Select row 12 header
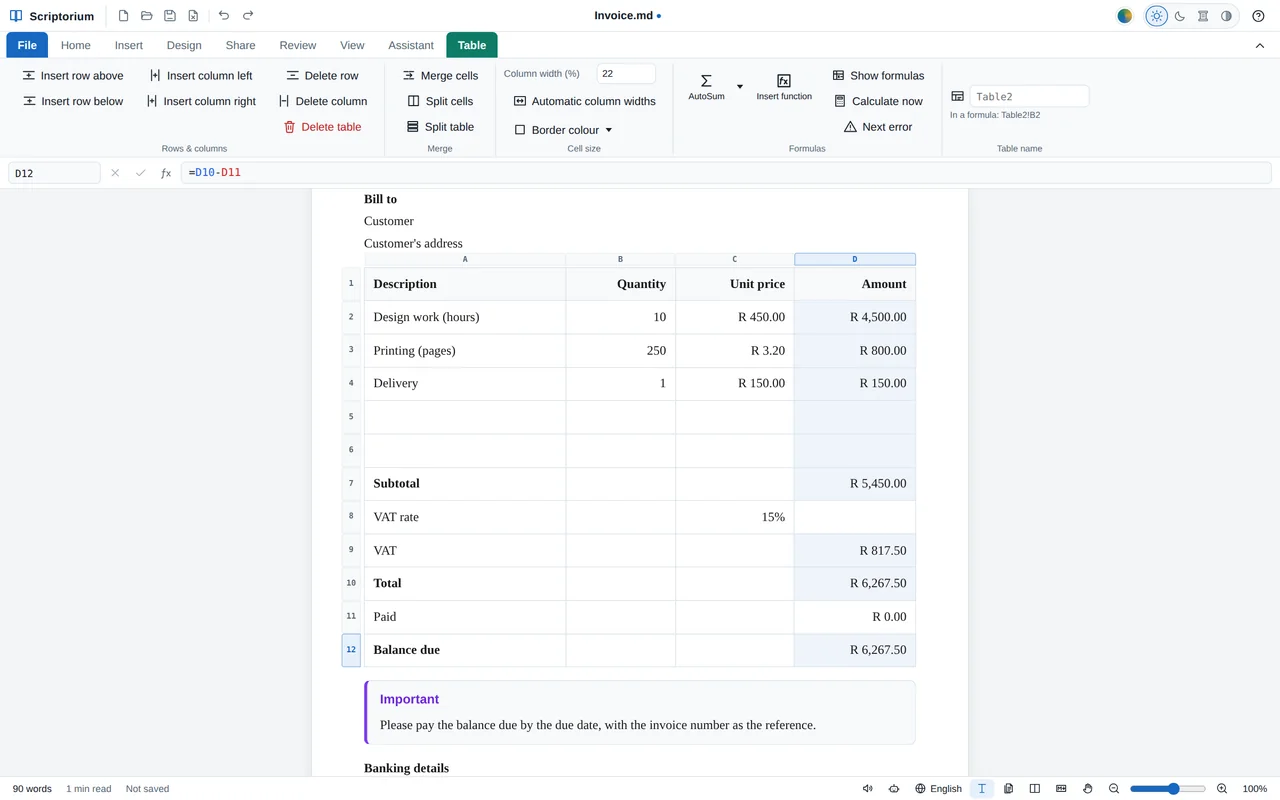 pyautogui.click(x=351, y=650)
